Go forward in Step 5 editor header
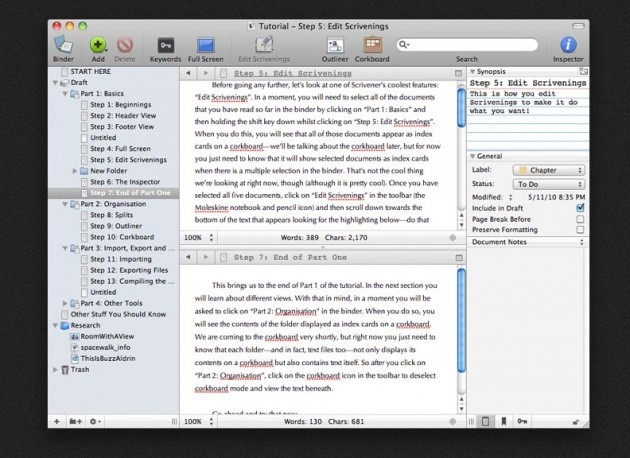The height and width of the screenshot is (458, 630). [206, 73]
